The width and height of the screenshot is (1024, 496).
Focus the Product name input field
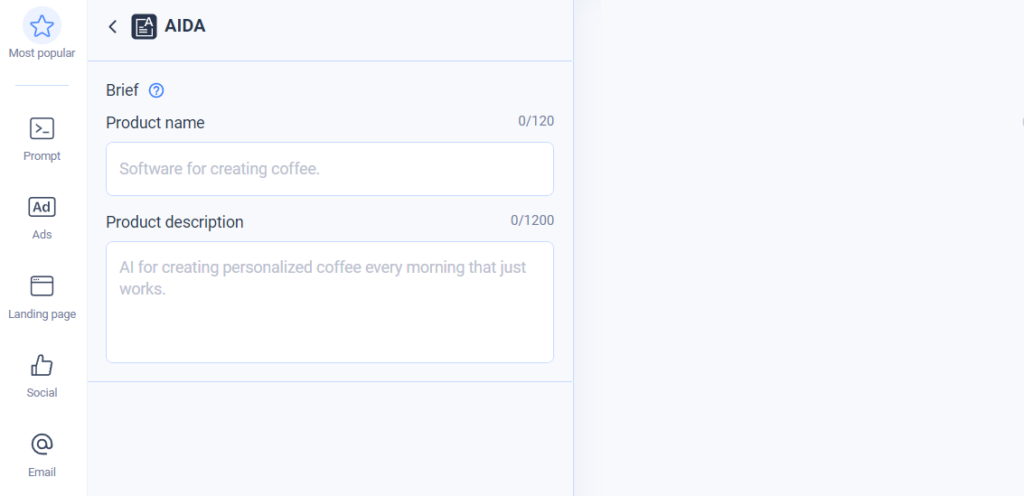[x=330, y=169]
